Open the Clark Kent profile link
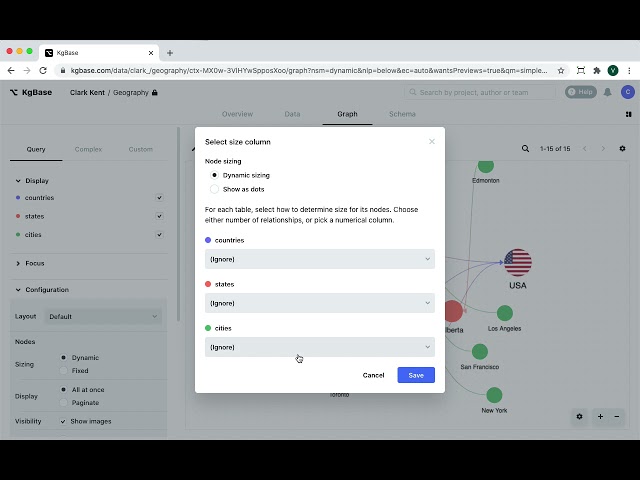The image size is (640, 480). [87, 93]
